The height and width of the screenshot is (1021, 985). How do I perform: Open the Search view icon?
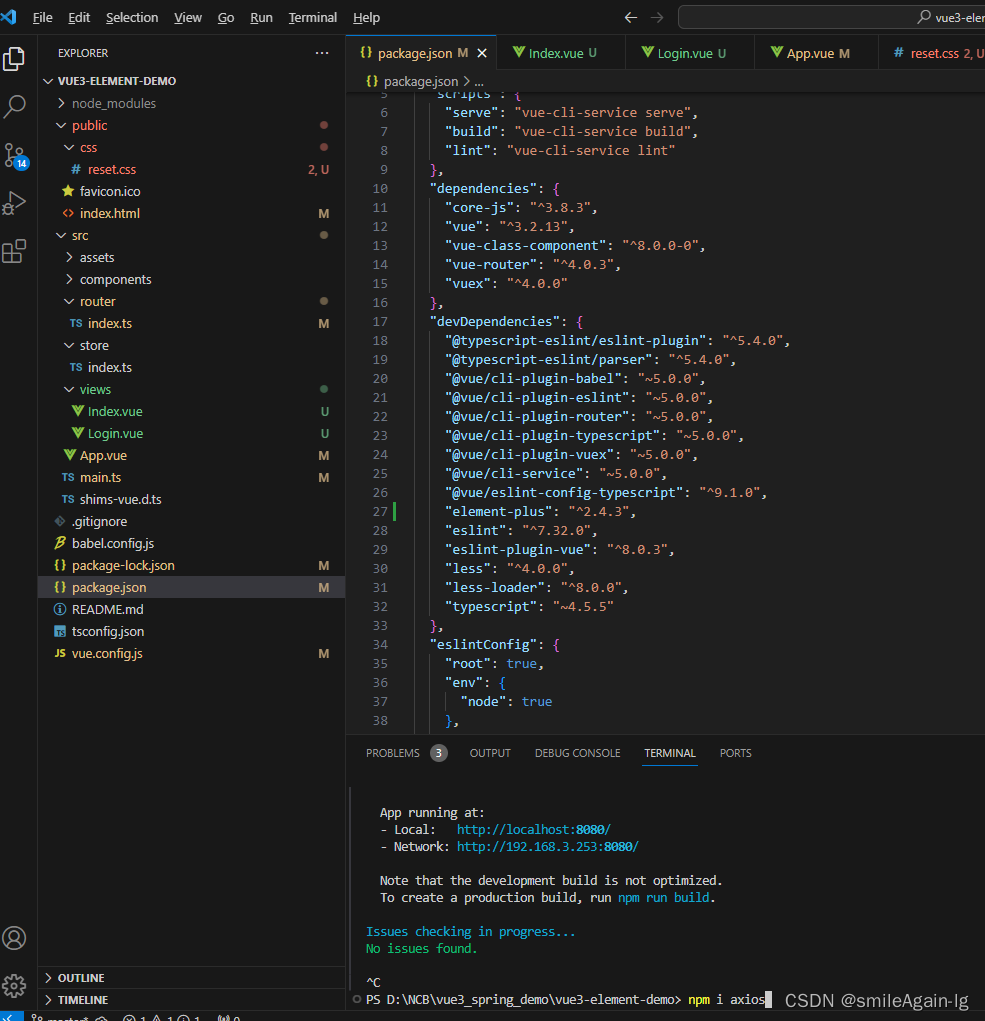click(15, 106)
